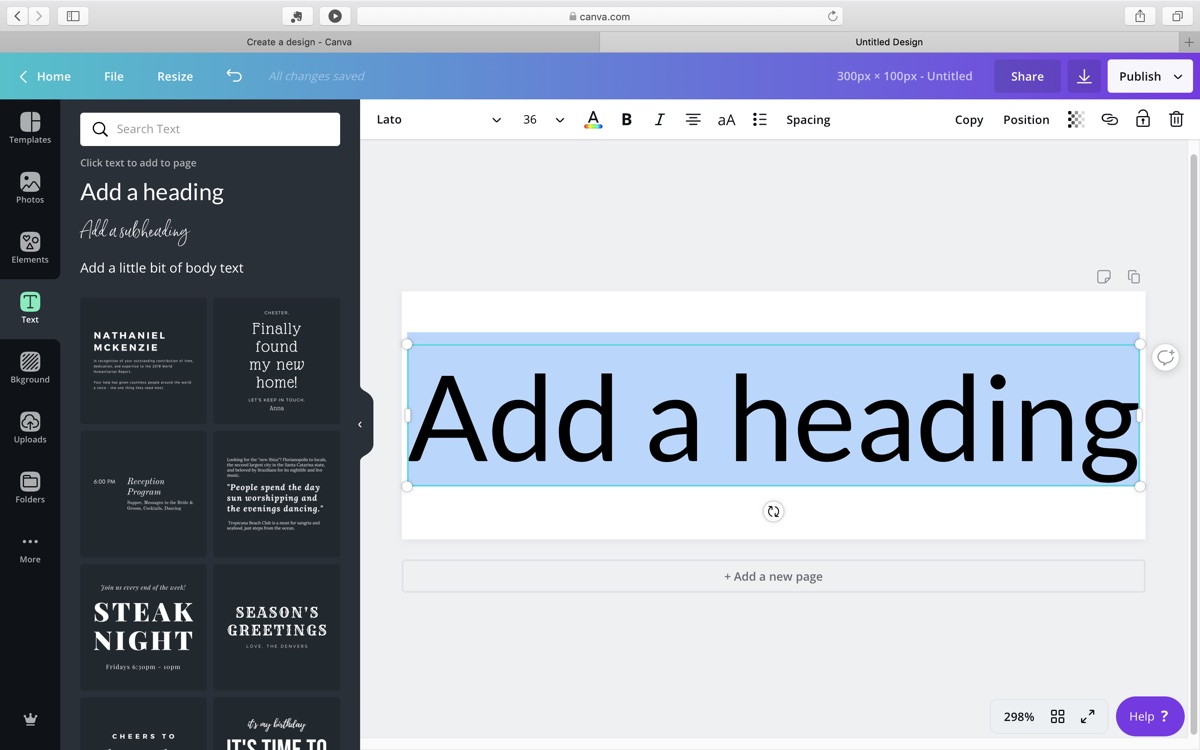1200x750 pixels.
Task: Click the Share button
Action: click(x=1027, y=76)
